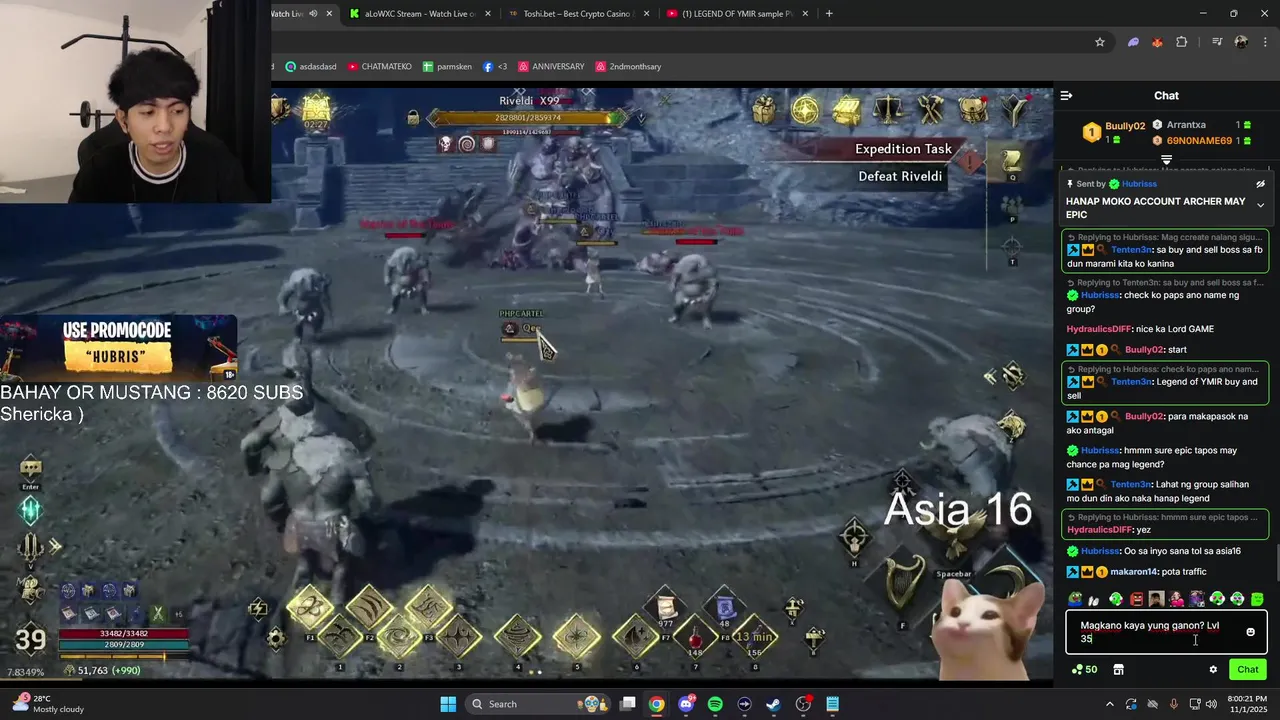Screen dimensions: 1280x720
Task: Click the Asia 16 overlay text
Action: [958, 509]
